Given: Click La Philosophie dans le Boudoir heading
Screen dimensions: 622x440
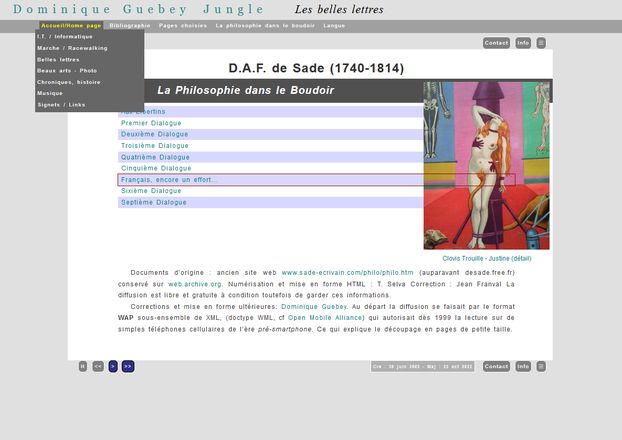Looking at the screenshot, I should pyautogui.click(x=246, y=90).
